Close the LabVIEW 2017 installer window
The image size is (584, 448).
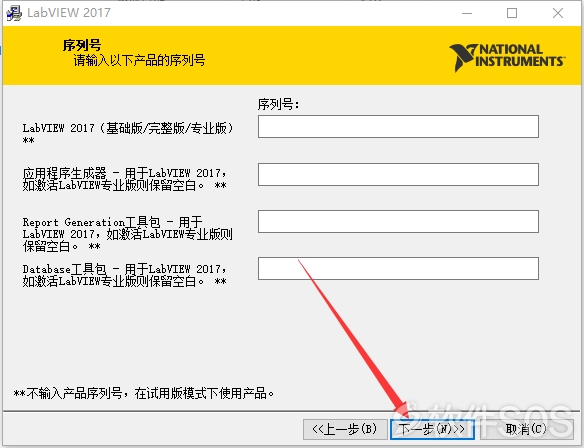(558, 13)
